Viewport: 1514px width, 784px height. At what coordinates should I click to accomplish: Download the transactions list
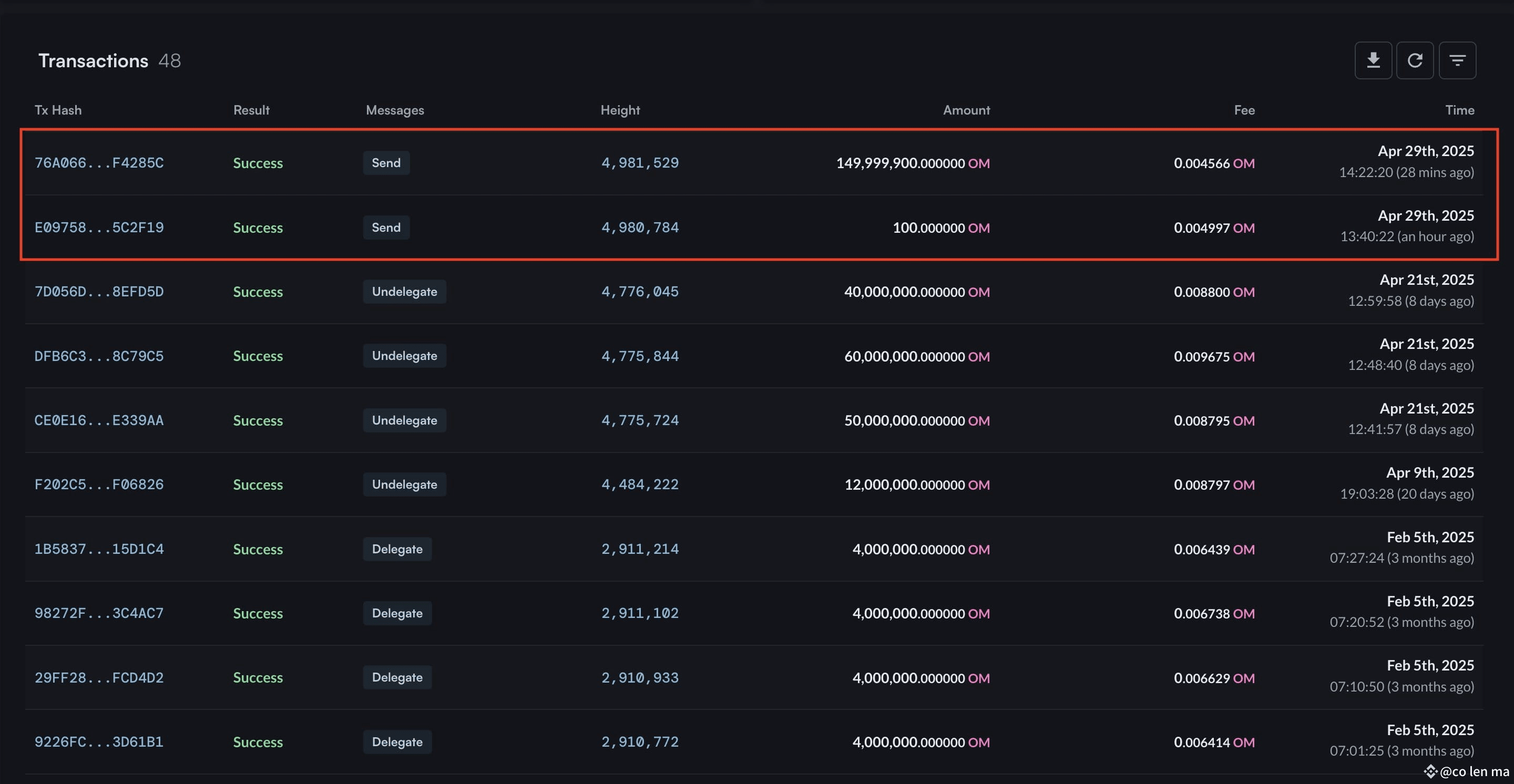1373,60
